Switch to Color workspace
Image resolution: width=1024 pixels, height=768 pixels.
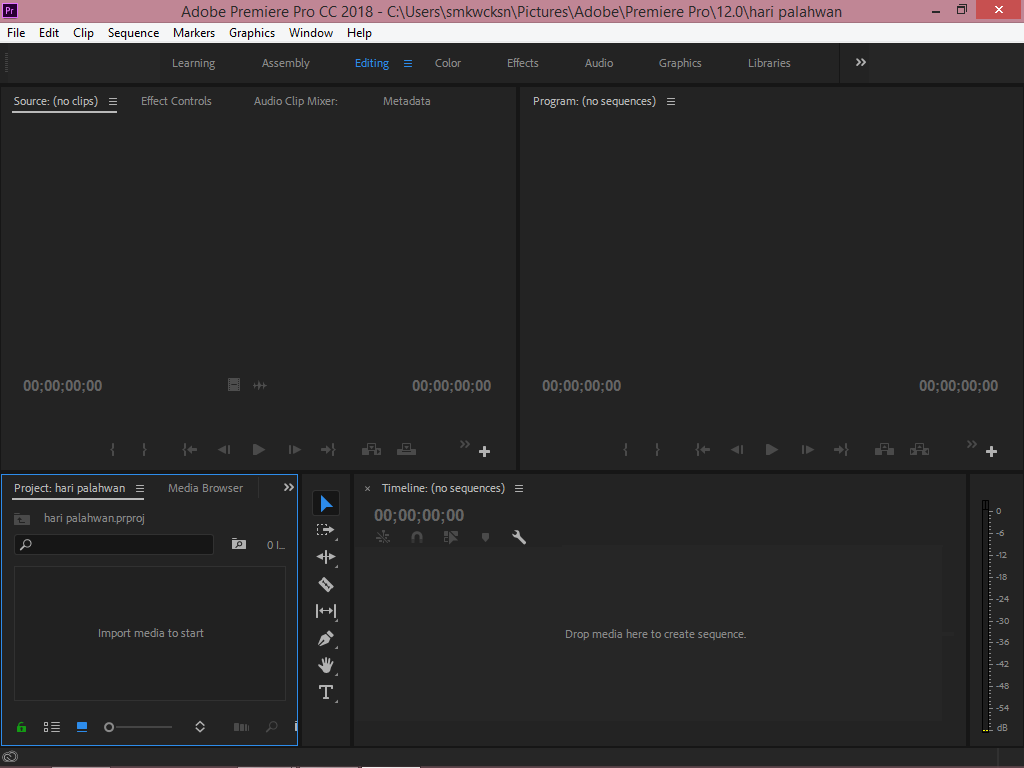[x=448, y=63]
